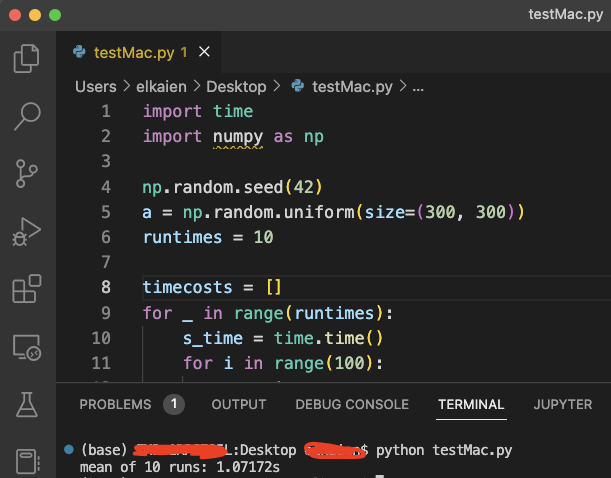Expand the elkaien breadcrumb folder
The width and height of the screenshot is (611, 478).
159,87
